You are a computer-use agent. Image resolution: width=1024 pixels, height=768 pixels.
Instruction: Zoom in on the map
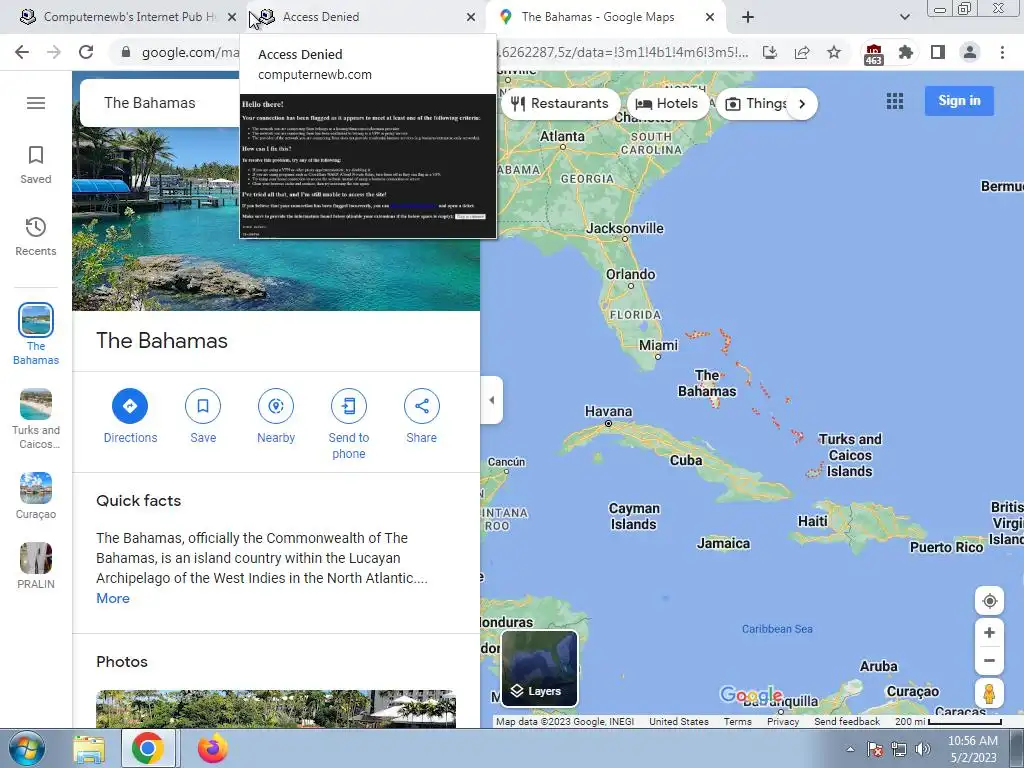click(989, 633)
